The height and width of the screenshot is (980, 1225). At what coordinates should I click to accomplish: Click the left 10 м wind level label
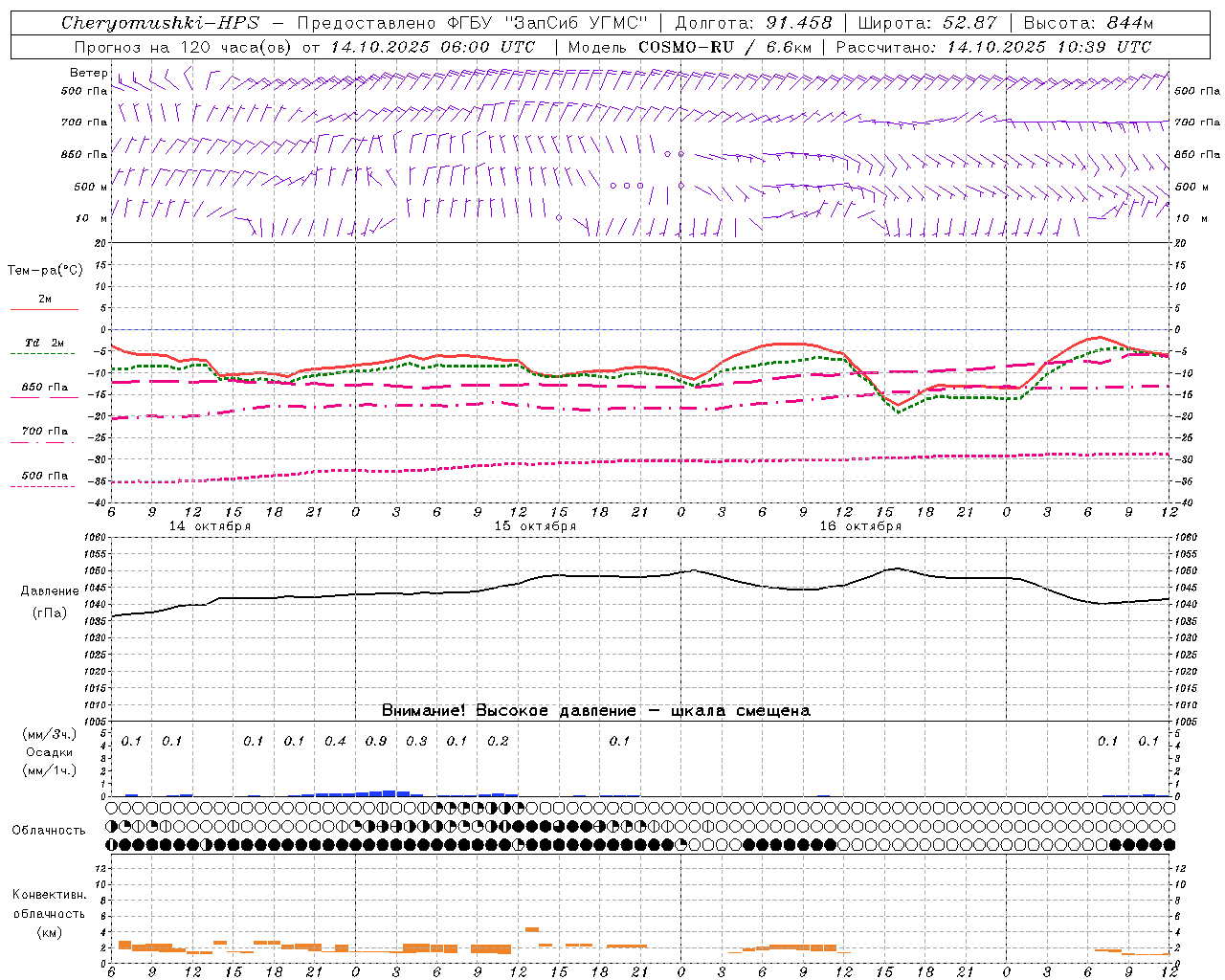click(91, 218)
